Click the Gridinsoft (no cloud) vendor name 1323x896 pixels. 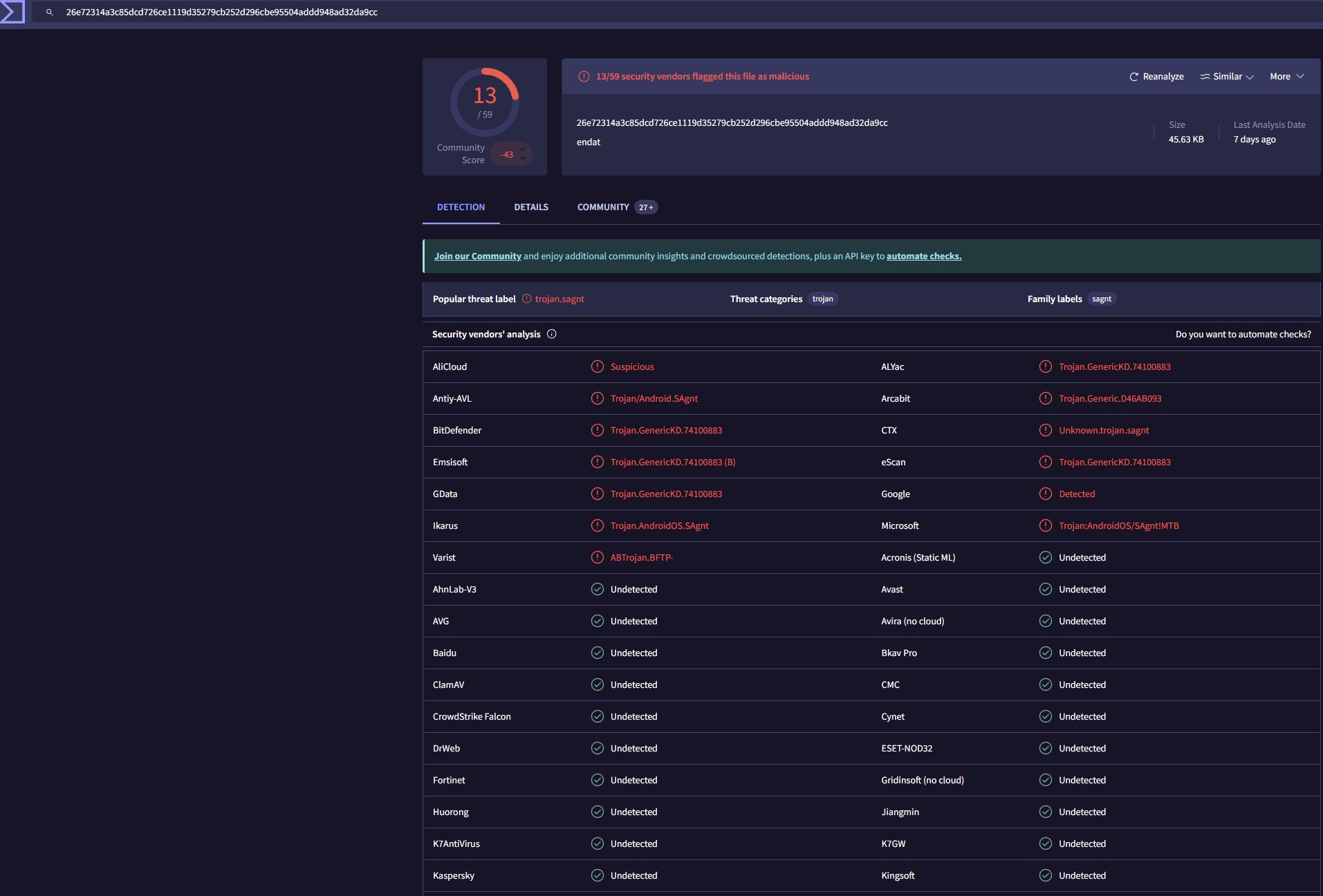click(922, 781)
